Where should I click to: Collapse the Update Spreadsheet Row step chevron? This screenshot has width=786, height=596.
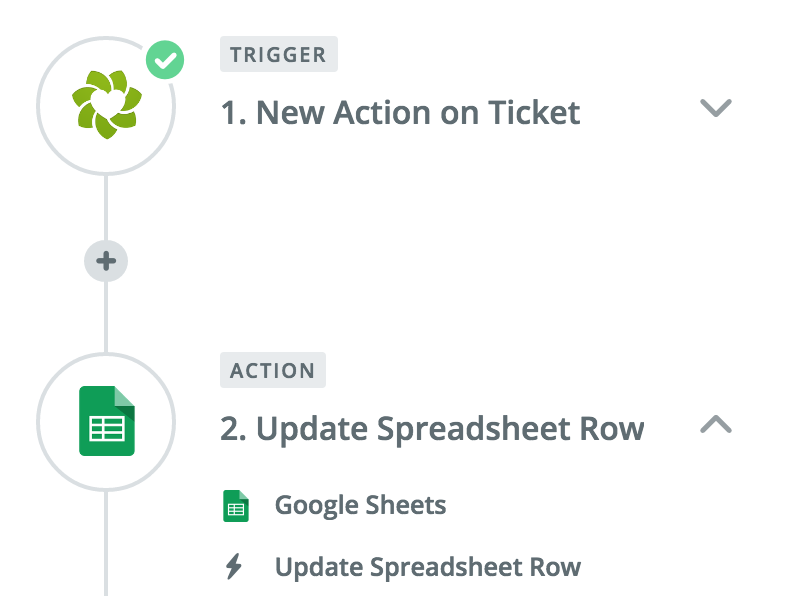click(x=716, y=424)
